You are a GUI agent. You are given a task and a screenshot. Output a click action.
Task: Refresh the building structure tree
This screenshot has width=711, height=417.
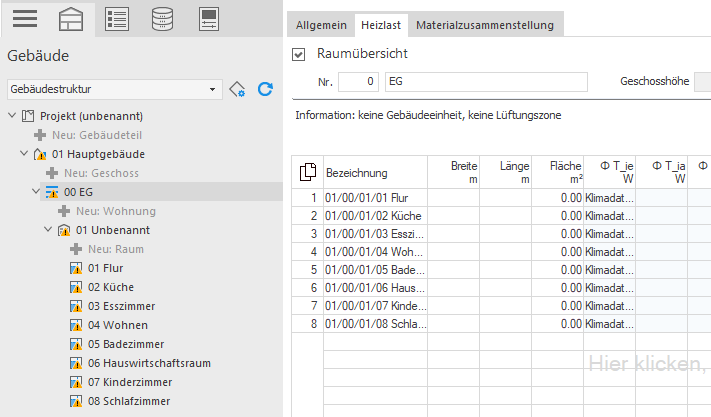point(265,89)
